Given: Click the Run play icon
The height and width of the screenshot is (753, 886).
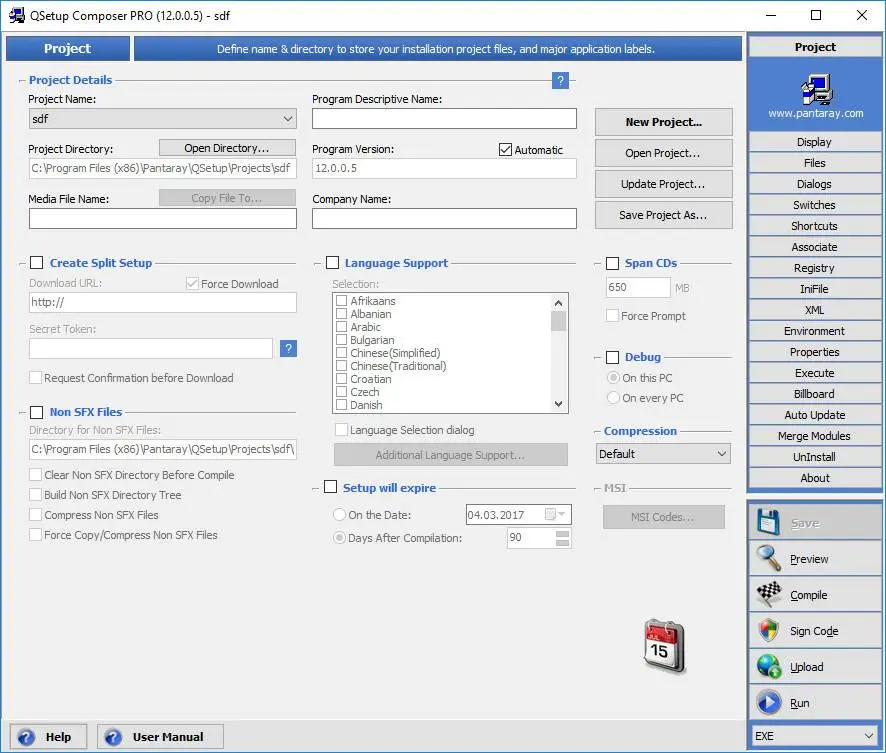Looking at the screenshot, I should click(x=768, y=703).
